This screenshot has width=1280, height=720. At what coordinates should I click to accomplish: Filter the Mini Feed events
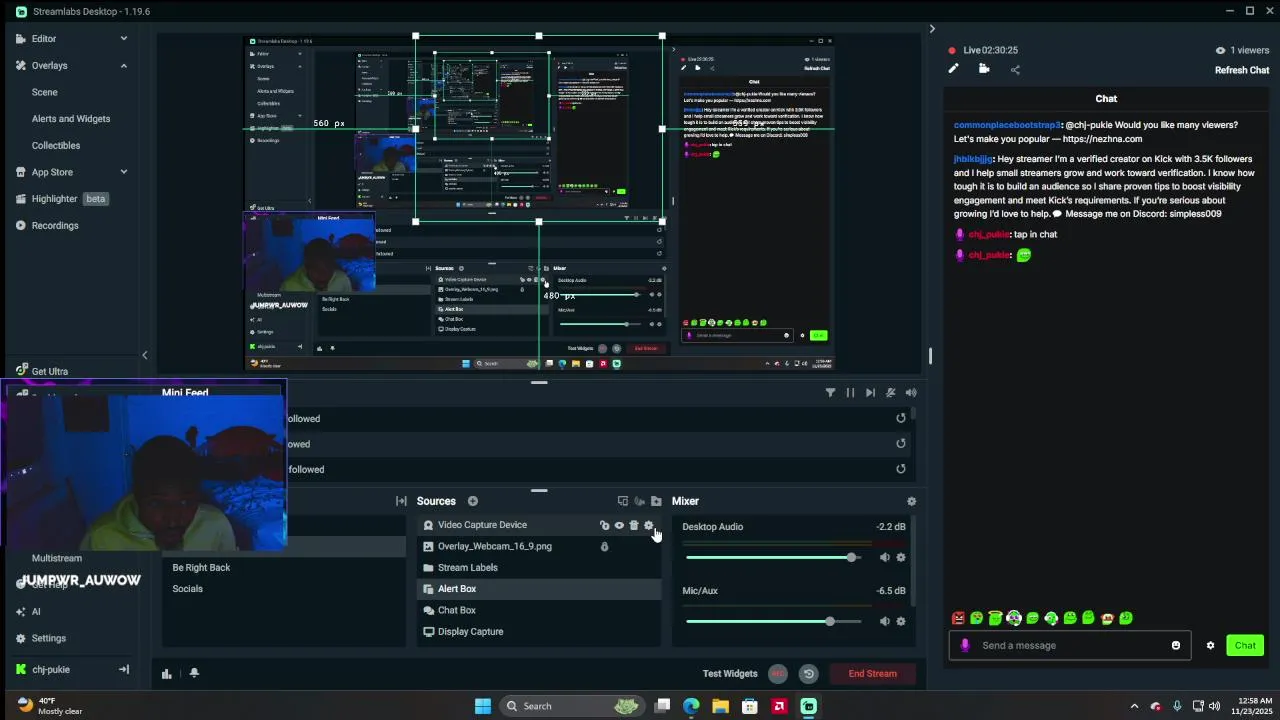(x=830, y=393)
